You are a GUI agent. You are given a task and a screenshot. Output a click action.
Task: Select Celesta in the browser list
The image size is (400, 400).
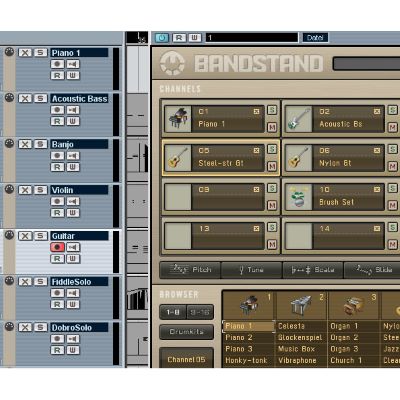click(x=291, y=326)
